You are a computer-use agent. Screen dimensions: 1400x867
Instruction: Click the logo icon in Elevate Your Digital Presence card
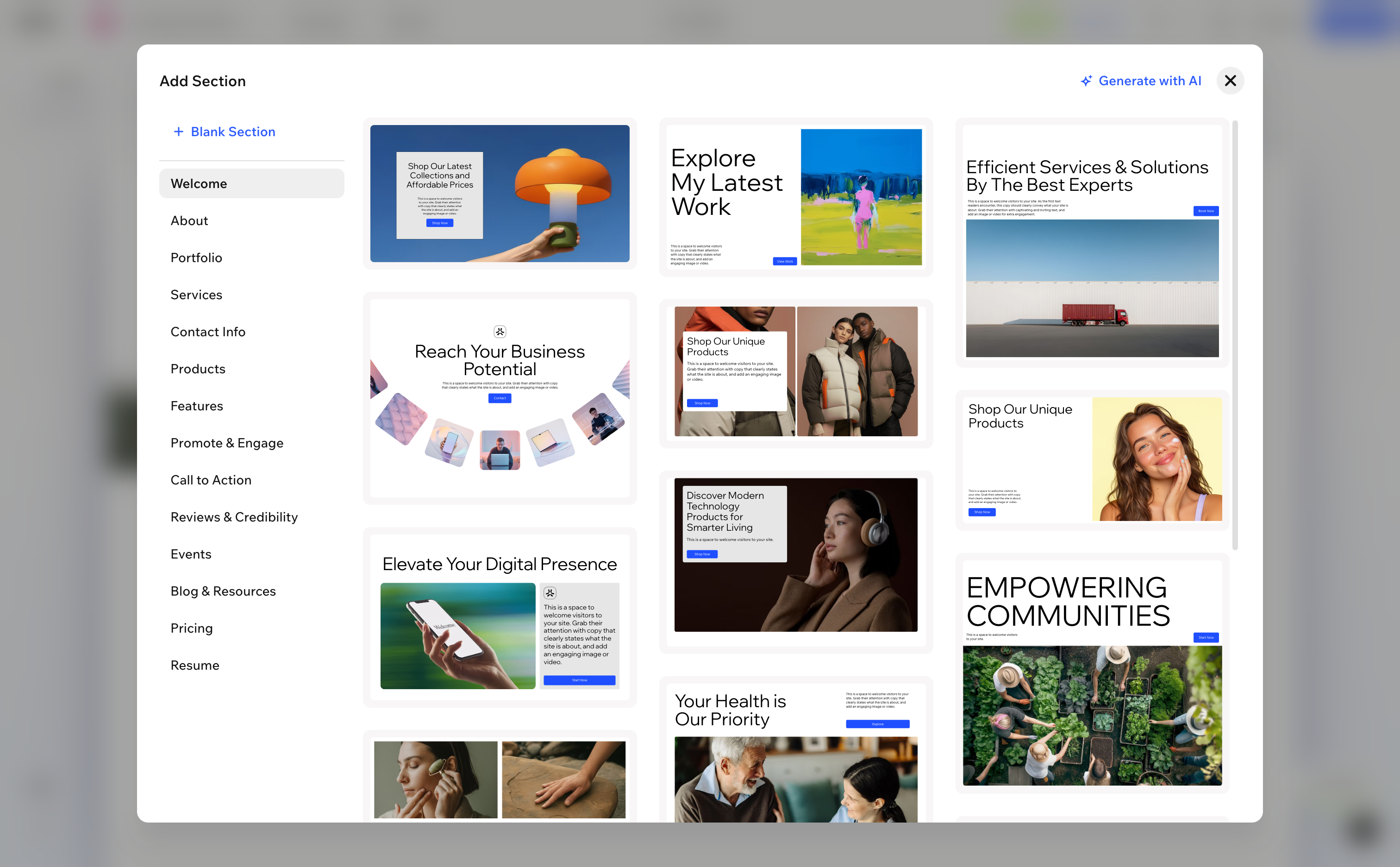coord(550,593)
